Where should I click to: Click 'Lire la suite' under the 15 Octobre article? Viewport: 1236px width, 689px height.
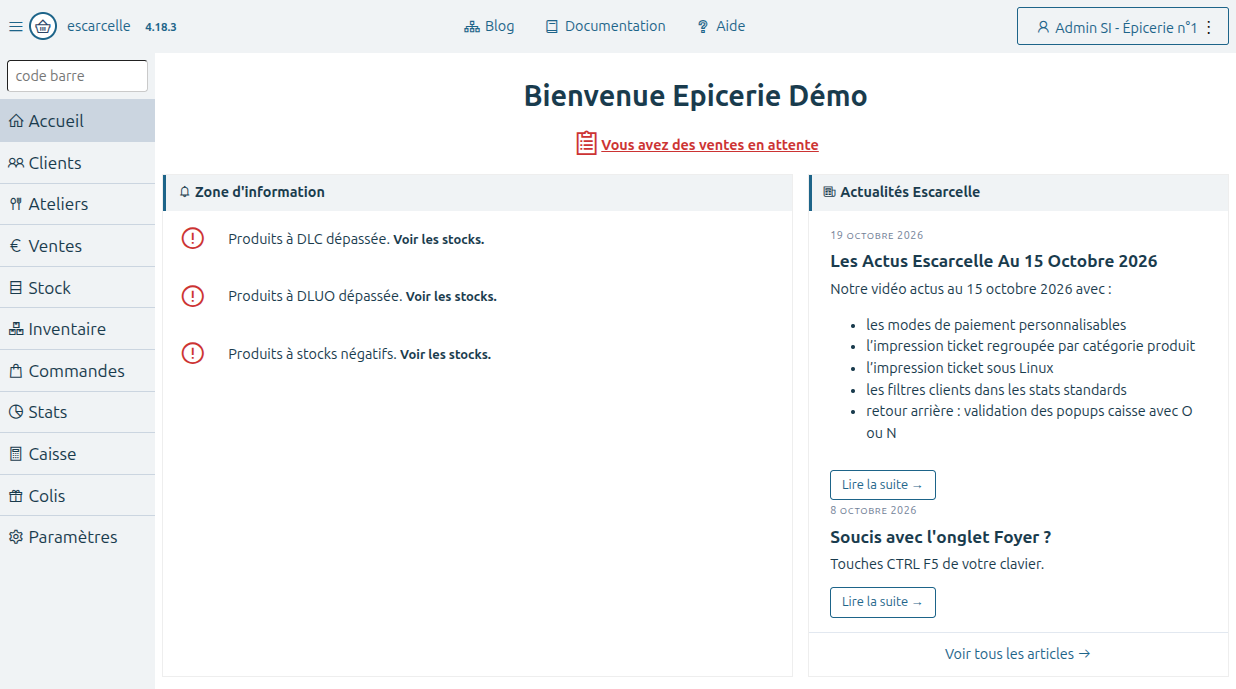click(x=883, y=485)
